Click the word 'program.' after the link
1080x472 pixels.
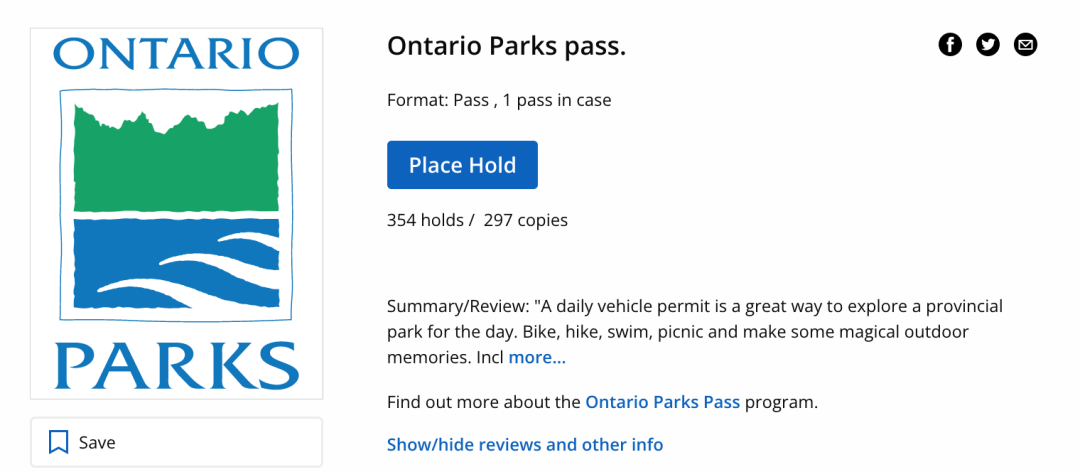782,402
